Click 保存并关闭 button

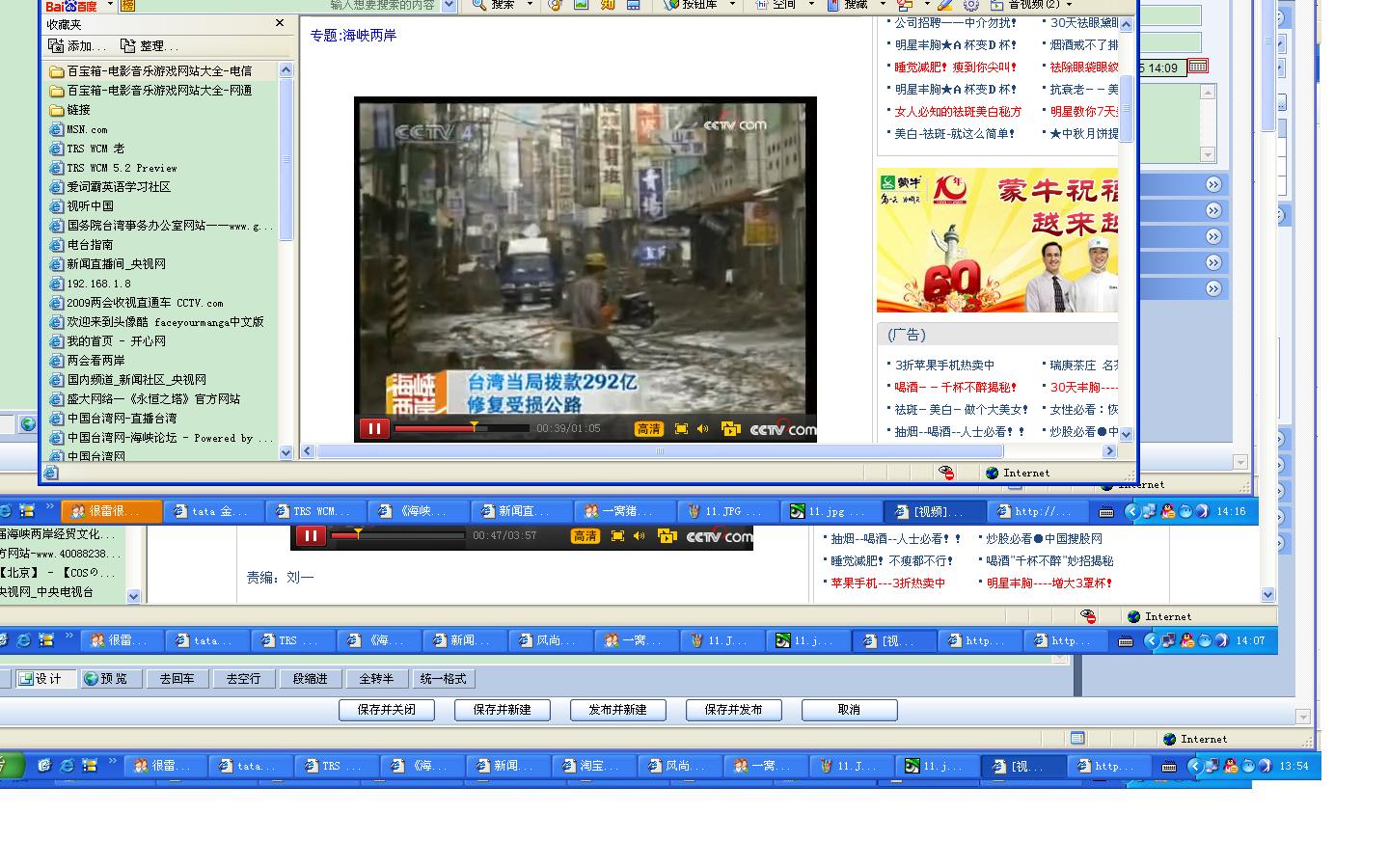[x=386, y=710]
